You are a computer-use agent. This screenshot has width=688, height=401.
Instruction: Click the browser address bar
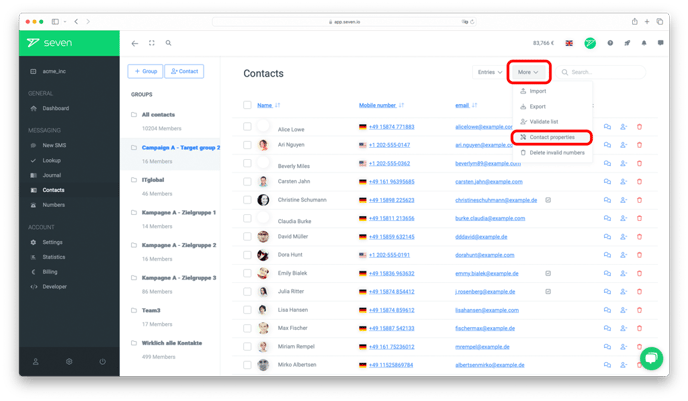pos(344,21)
